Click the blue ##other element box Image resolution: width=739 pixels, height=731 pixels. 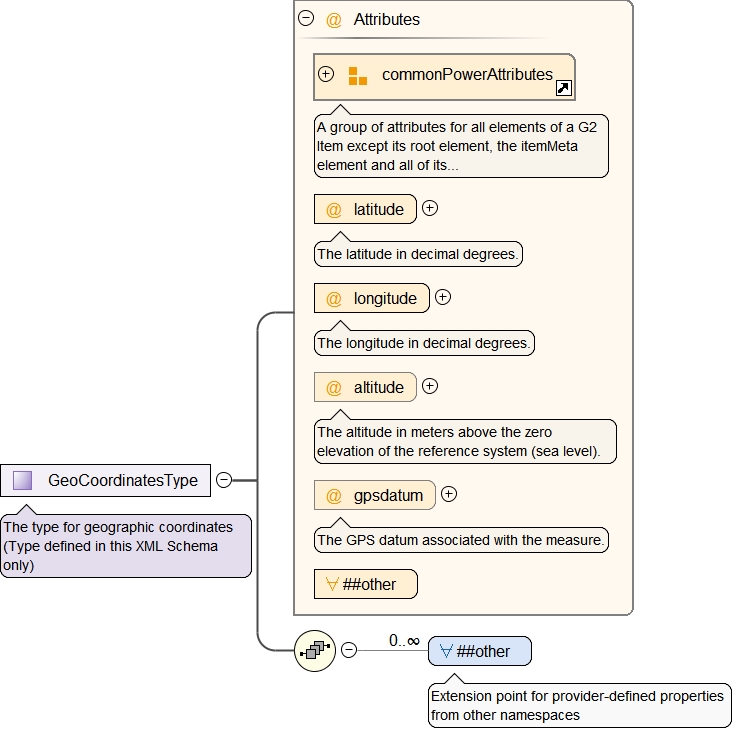pos(480,652)
